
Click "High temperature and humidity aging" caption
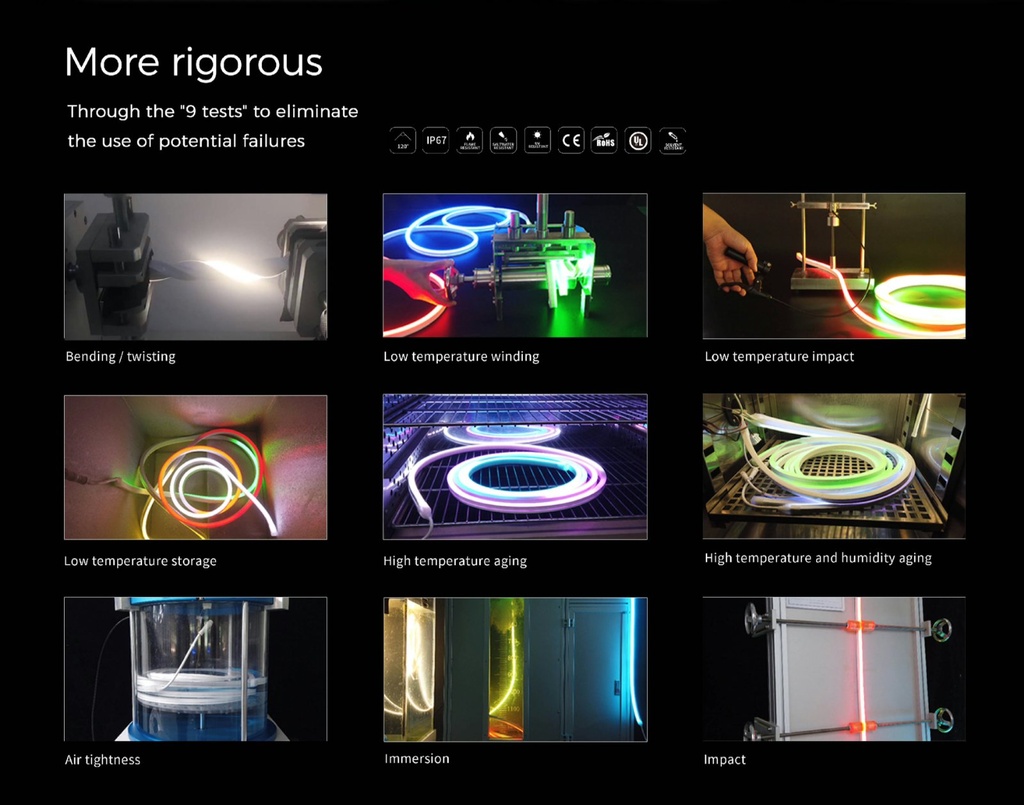click(818, 558)
